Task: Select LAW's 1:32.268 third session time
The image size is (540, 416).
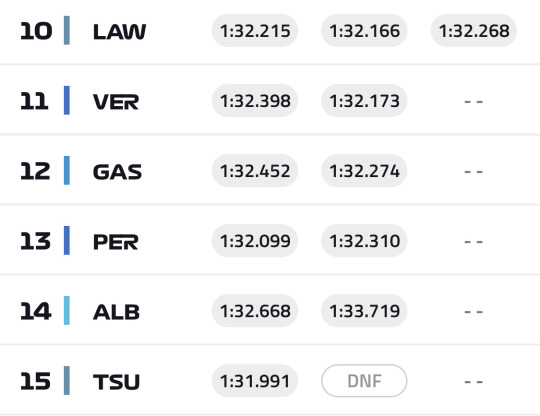Action: (x=474, y=31)
